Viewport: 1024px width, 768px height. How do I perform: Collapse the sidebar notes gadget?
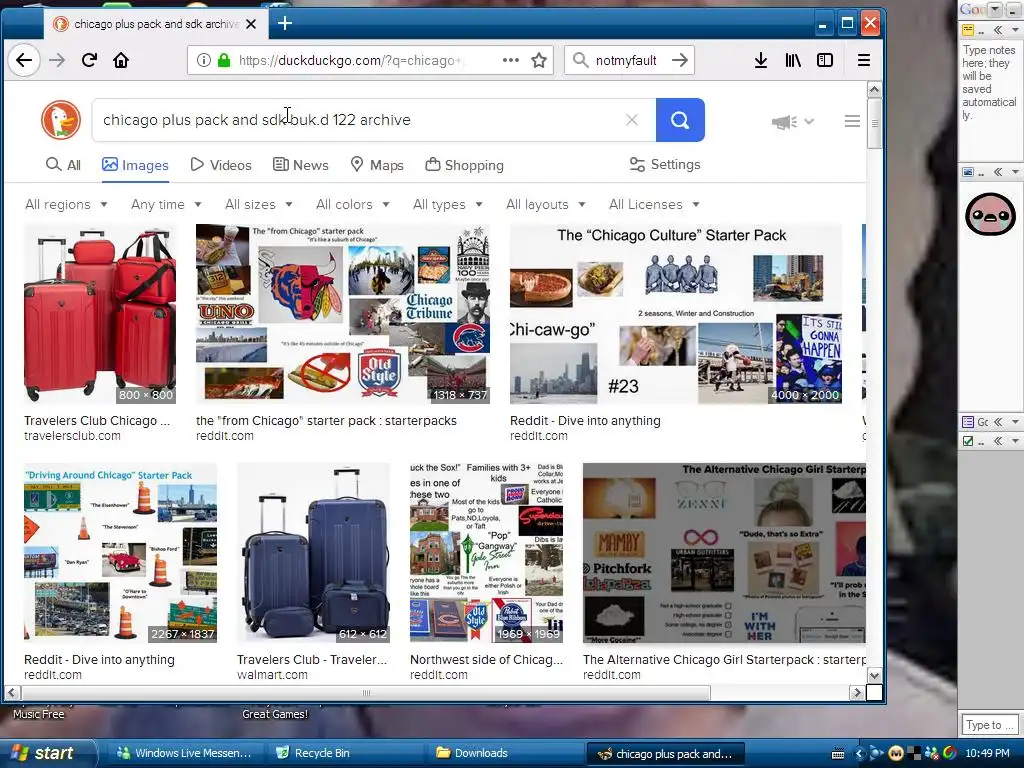point(998,30)
